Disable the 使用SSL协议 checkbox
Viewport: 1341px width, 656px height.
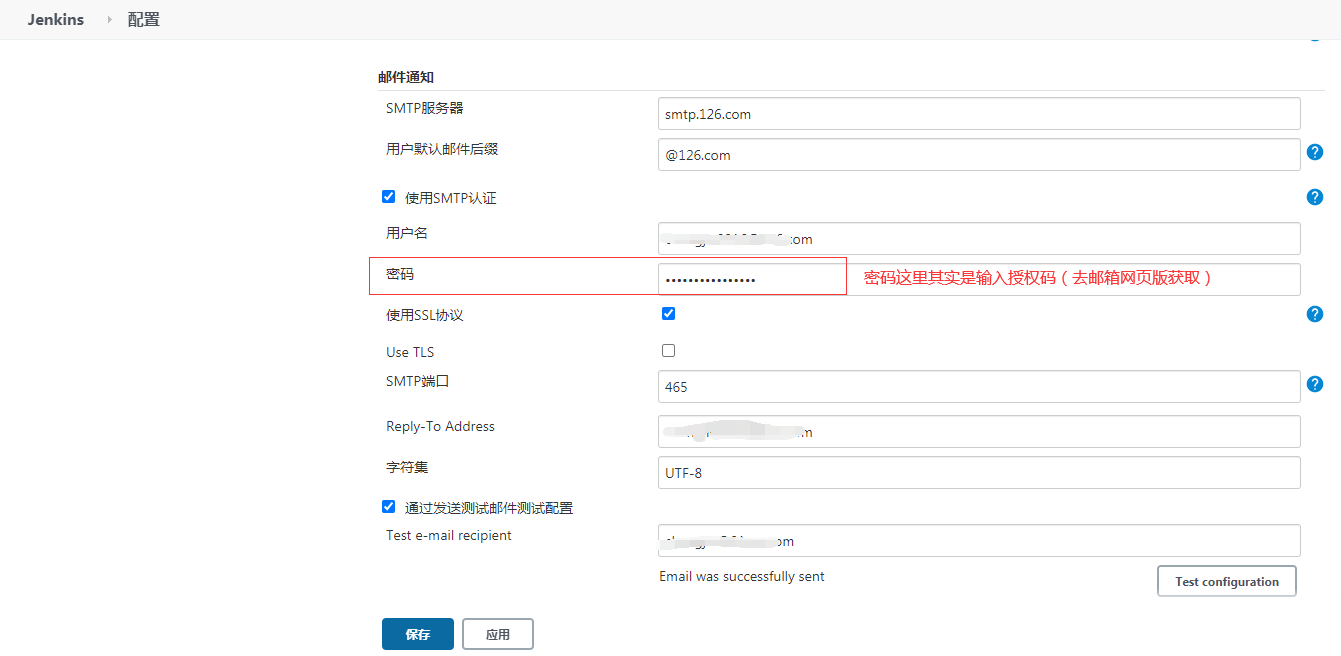tap(667, 313)
